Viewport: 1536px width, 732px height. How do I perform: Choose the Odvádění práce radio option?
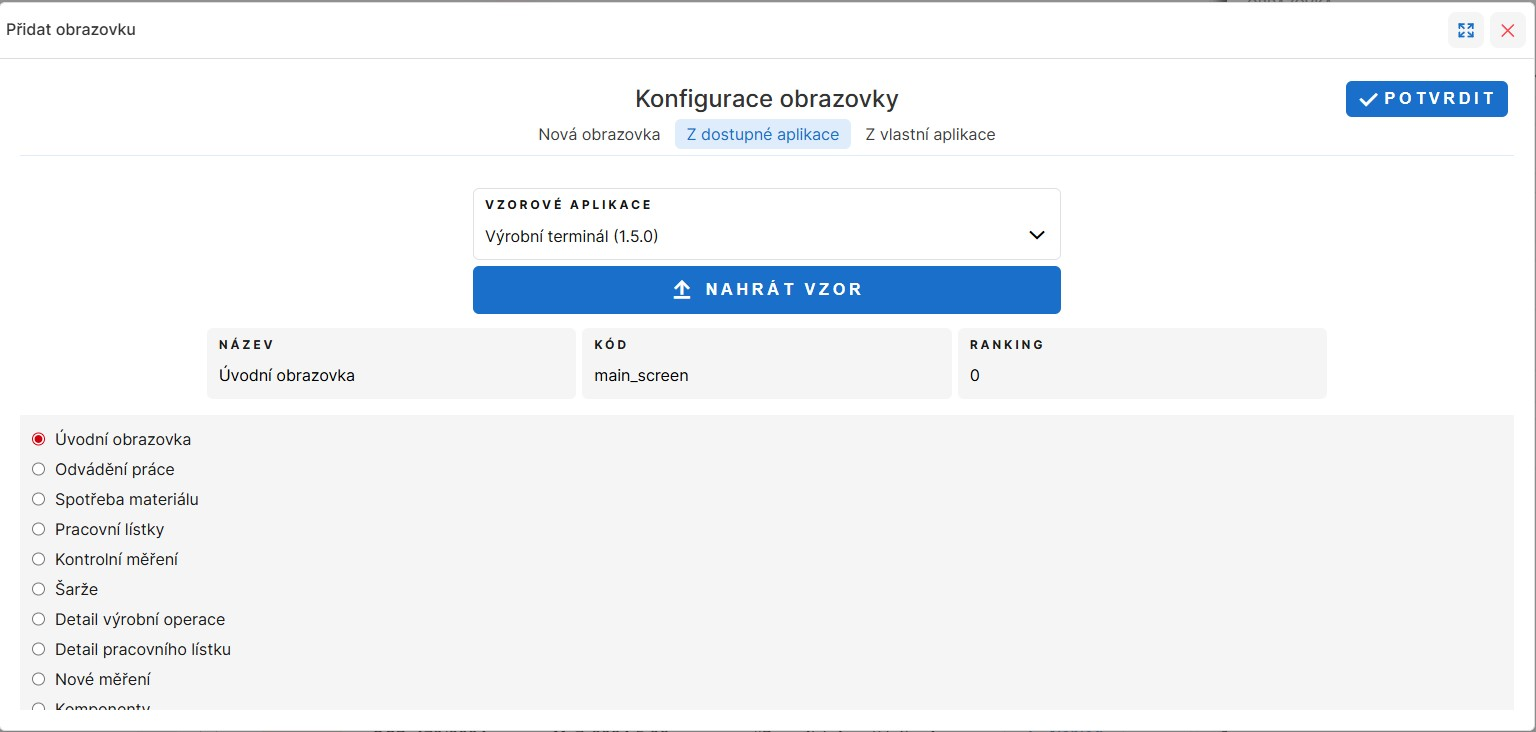tap(39, 469)
